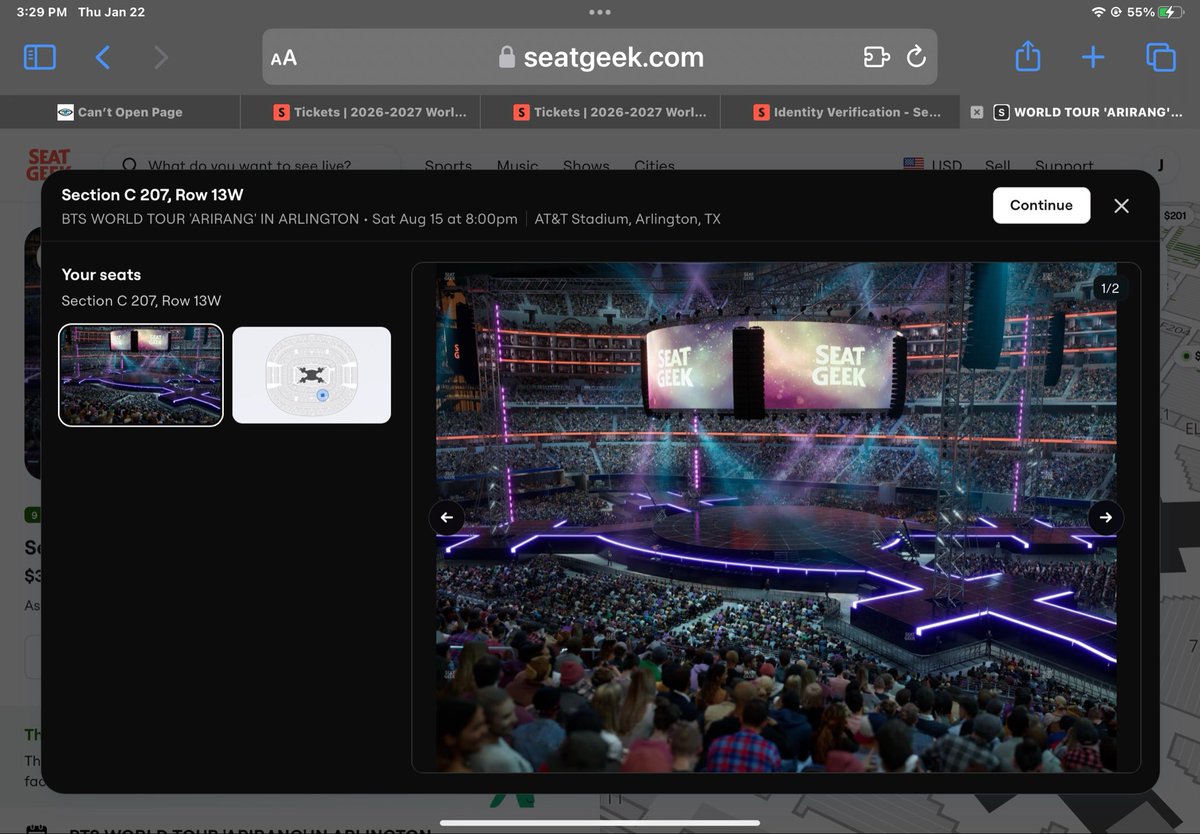
Task: Click the SeatGeek logo in the header
Action: click(49, 165)
